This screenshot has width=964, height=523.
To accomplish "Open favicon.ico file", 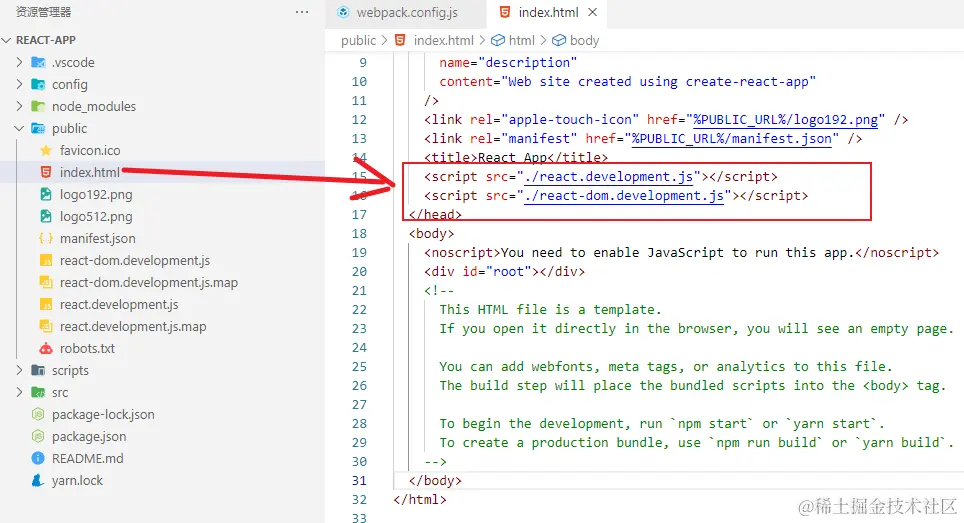I will coord(90,151).
